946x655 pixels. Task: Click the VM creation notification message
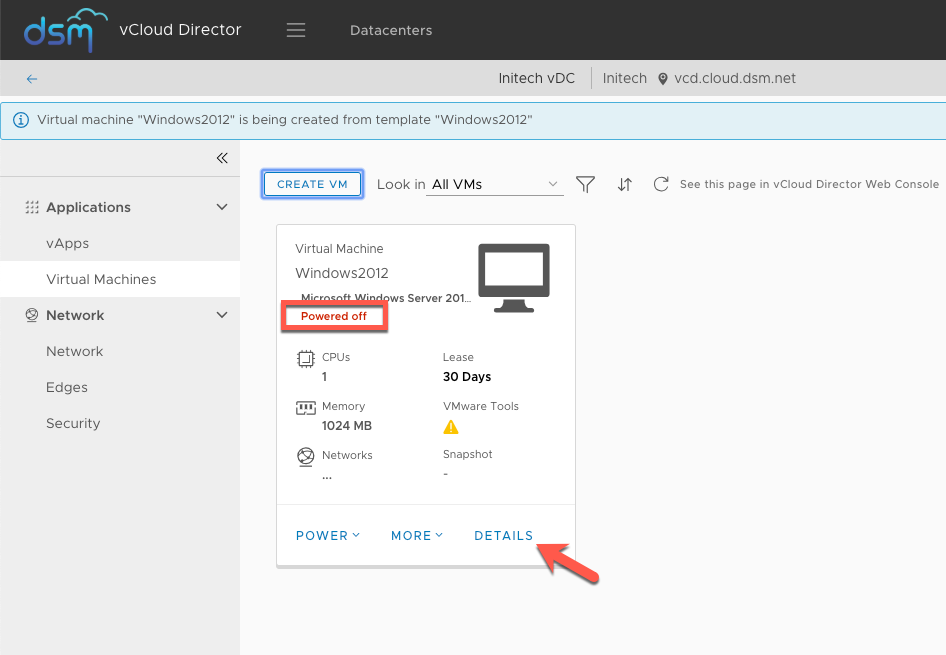pos(285,119)
